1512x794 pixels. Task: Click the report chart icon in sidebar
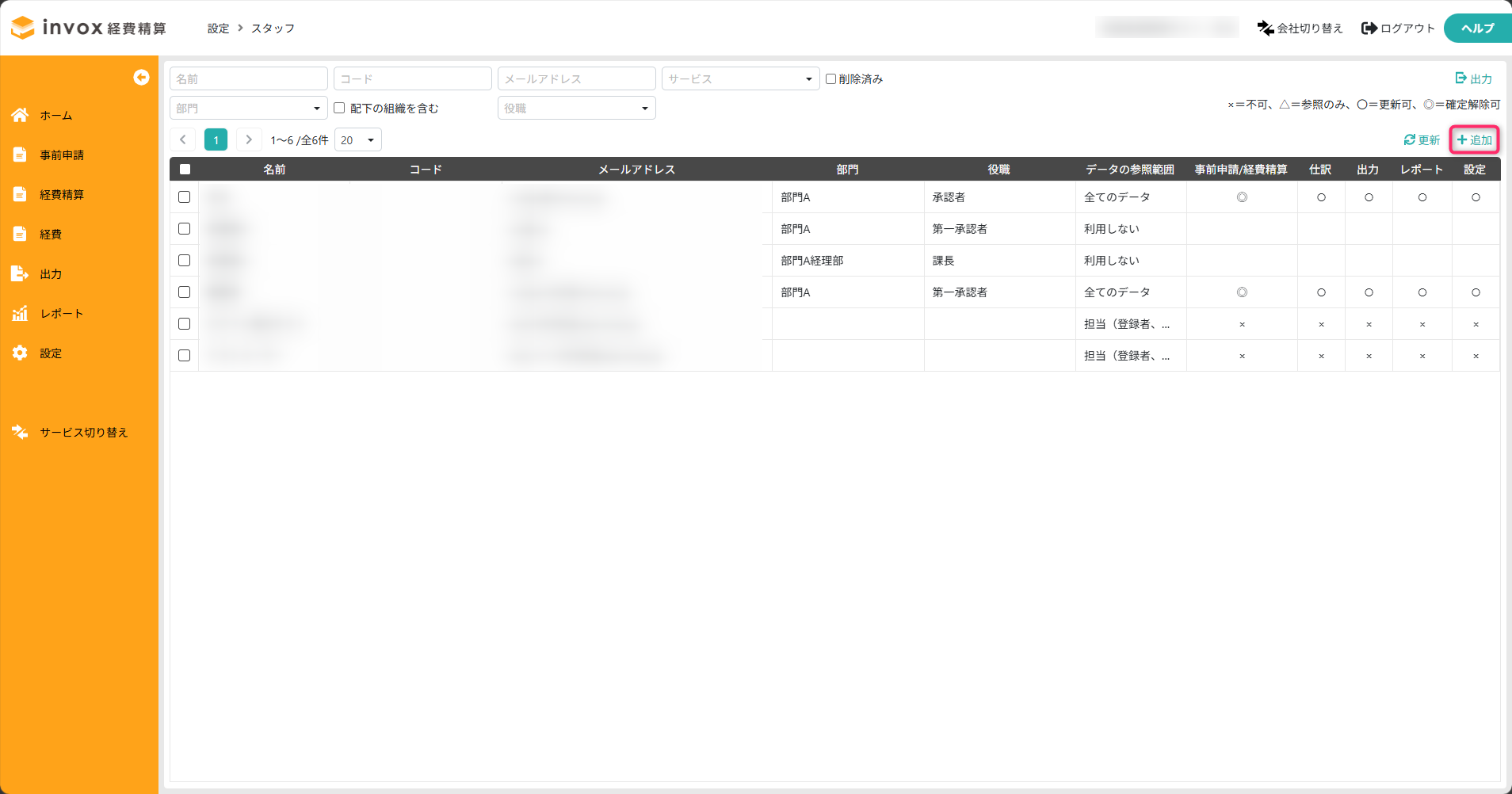click(20, 313)
